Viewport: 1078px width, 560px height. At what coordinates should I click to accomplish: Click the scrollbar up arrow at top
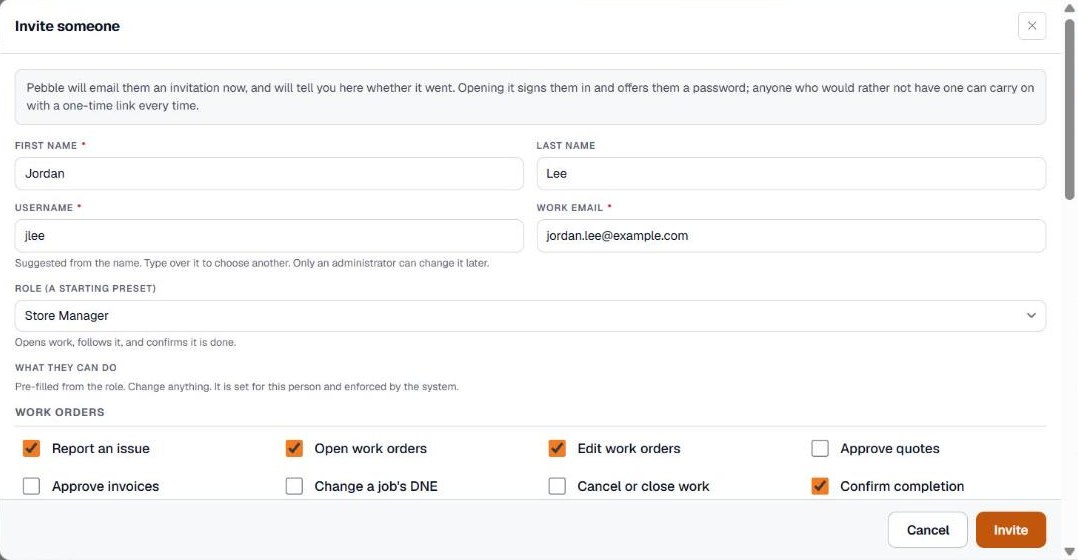(x=1069, y=9)
